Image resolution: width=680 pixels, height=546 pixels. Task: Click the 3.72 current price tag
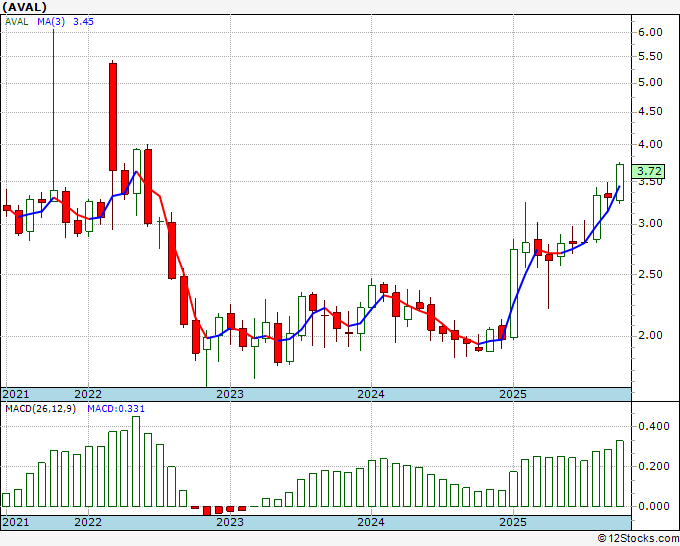650,172
